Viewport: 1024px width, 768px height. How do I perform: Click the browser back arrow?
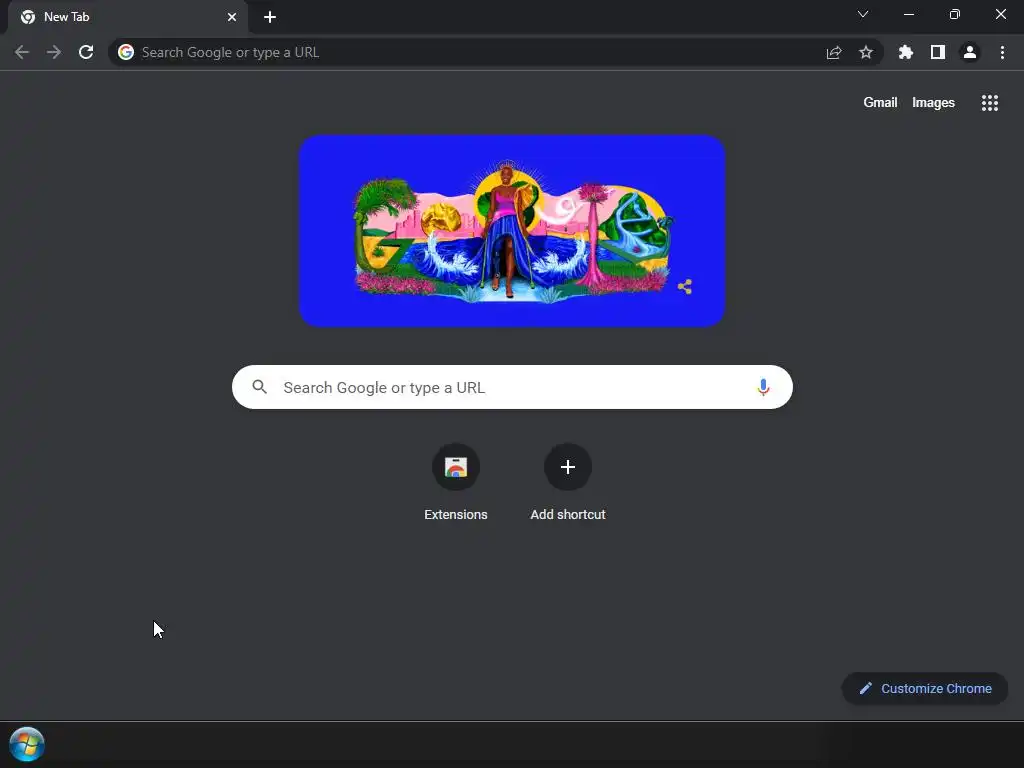(22, 52)
